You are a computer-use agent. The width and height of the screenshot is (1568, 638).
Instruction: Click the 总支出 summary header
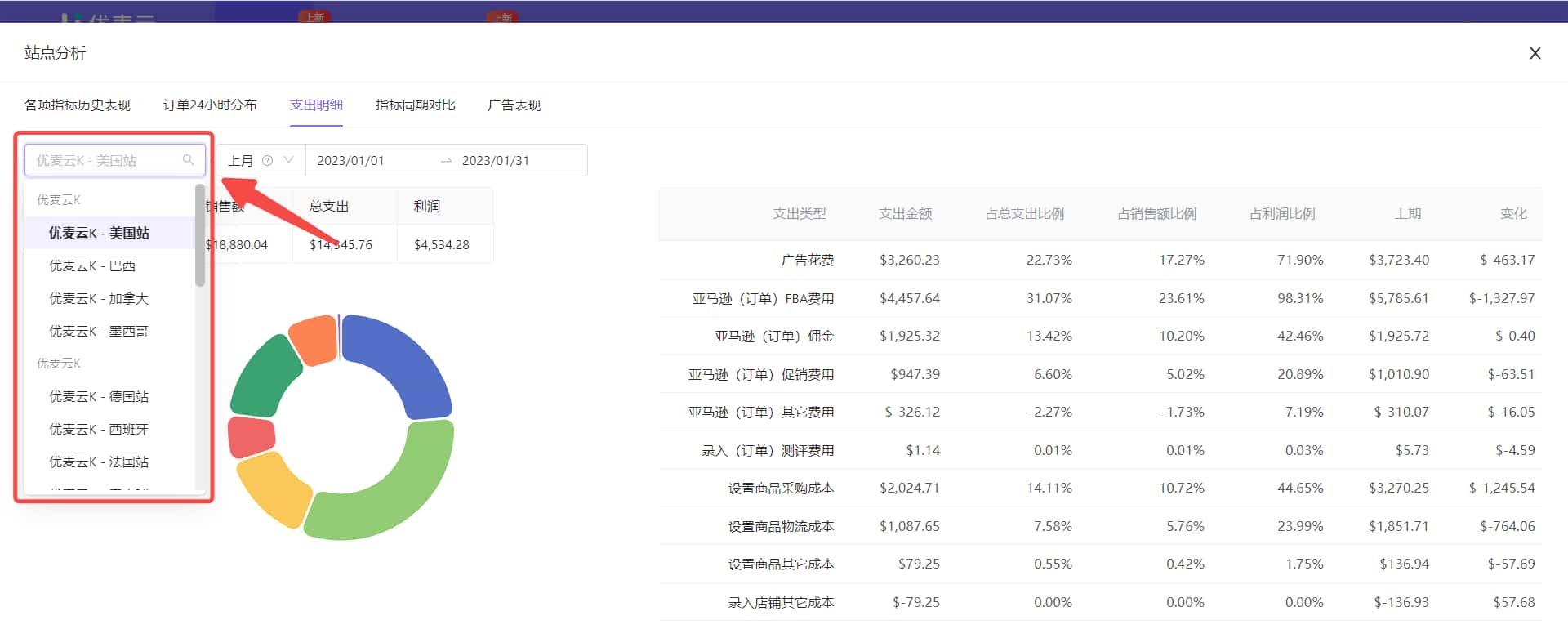tap(329, 207)
